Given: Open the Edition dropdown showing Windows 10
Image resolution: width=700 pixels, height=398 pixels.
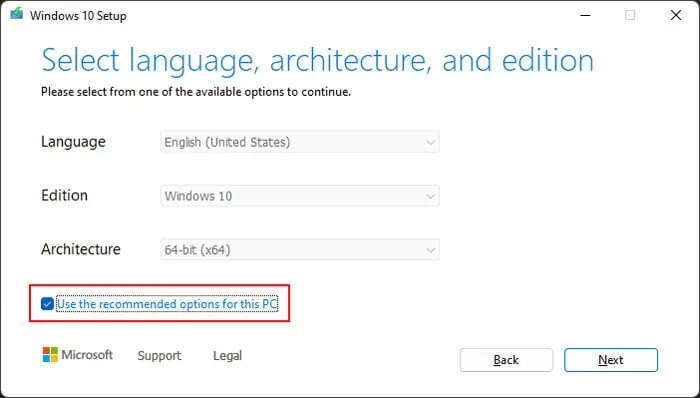Looking at the screenshot, I should [300, 196].
